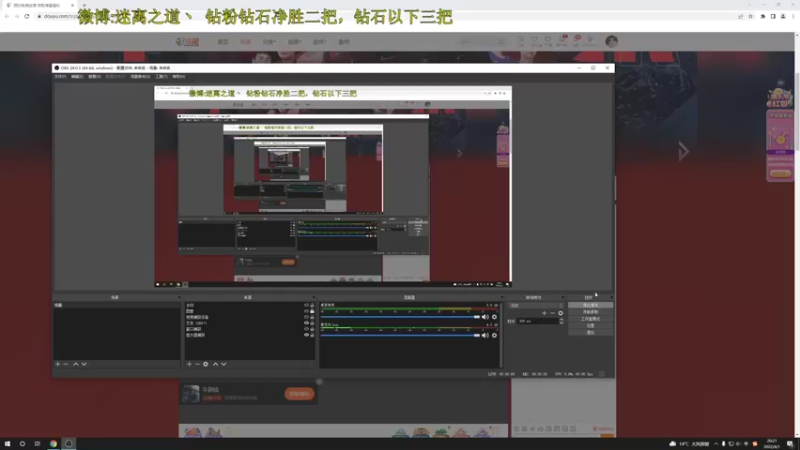This screenshot has width=800, height=450.
Task: Go back with the Chrome back arrow
Action: click(x=7, y=16)
